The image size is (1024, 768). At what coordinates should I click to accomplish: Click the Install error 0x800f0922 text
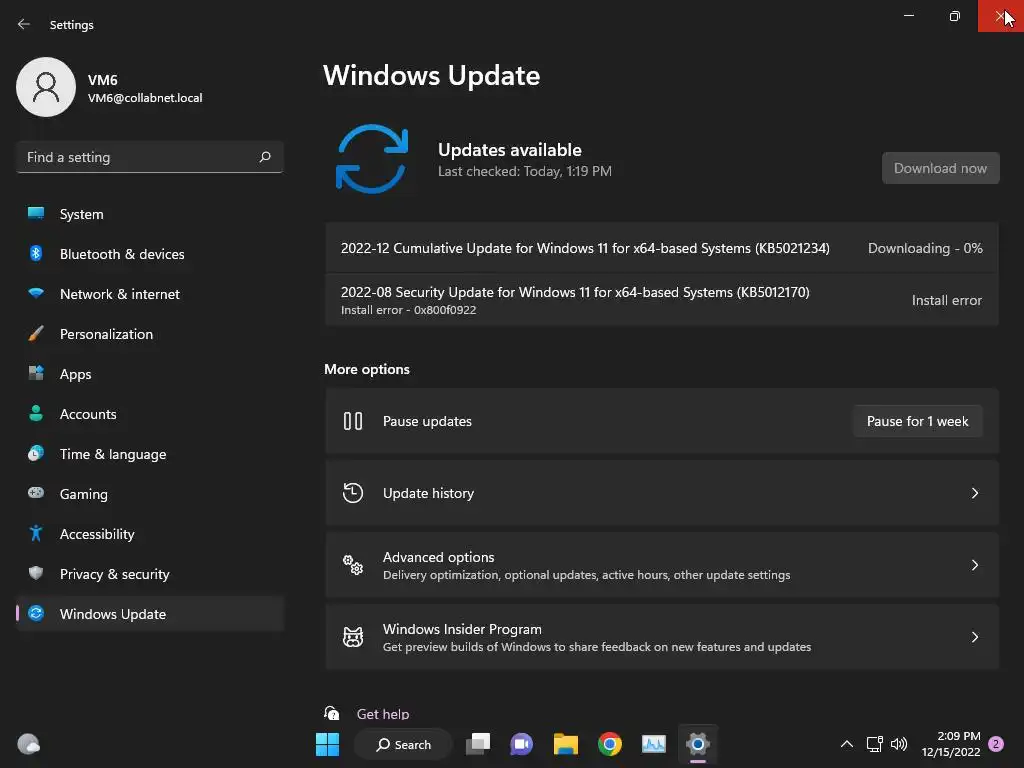click(x=408, y=310)
